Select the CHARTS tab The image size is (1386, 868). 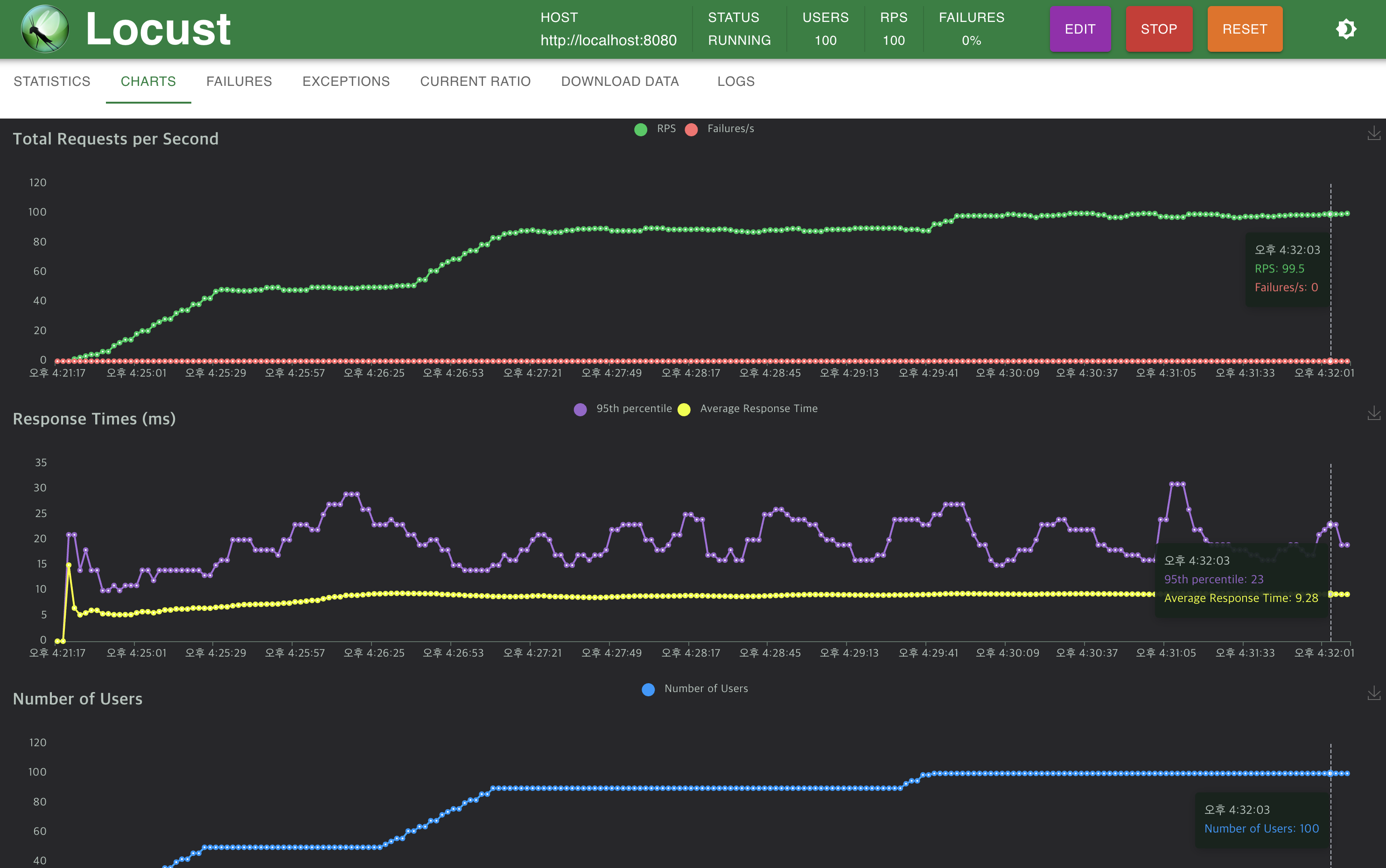[148, 82]
